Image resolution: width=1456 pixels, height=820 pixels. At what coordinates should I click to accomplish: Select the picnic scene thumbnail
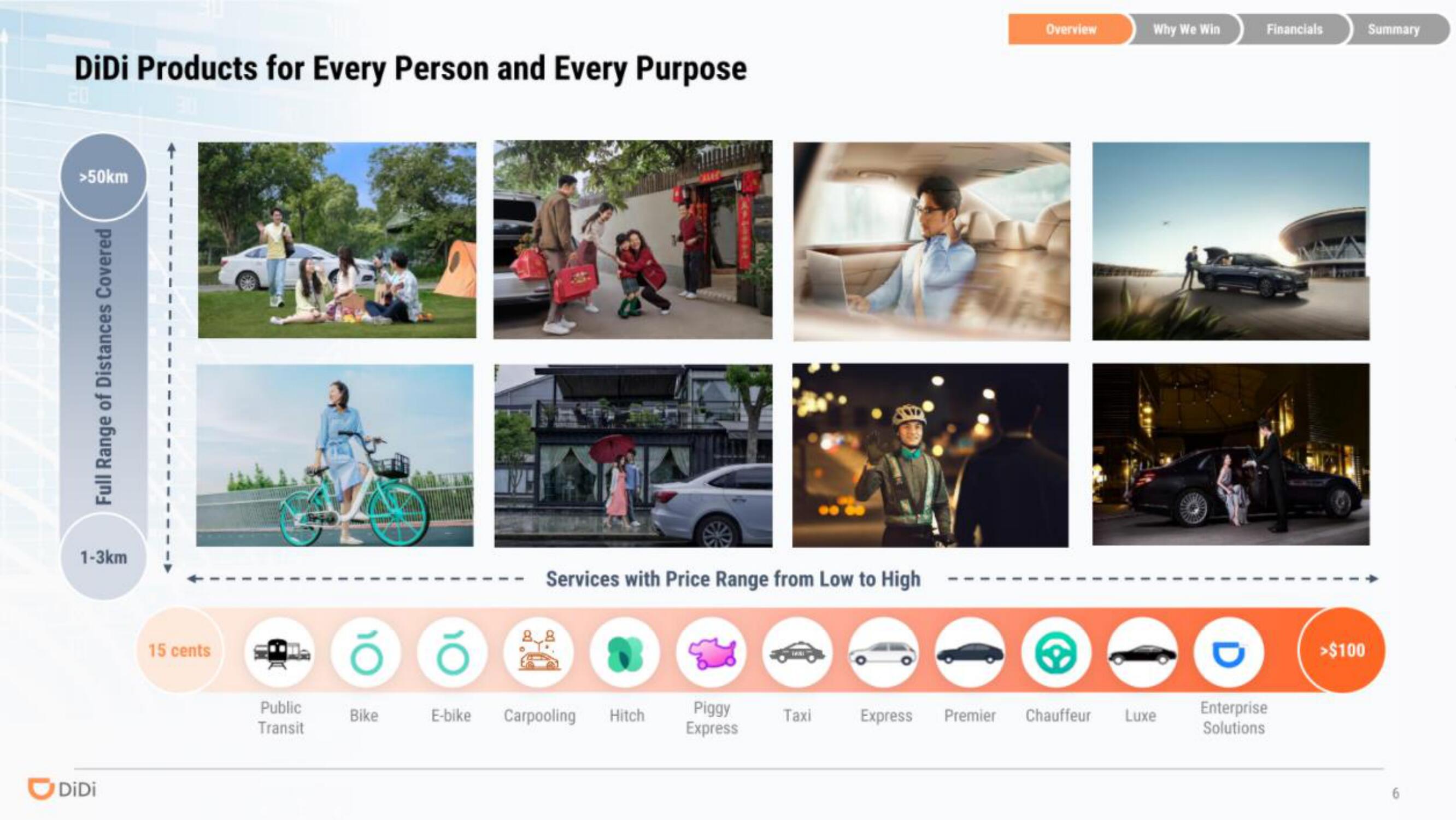(335, 239)
